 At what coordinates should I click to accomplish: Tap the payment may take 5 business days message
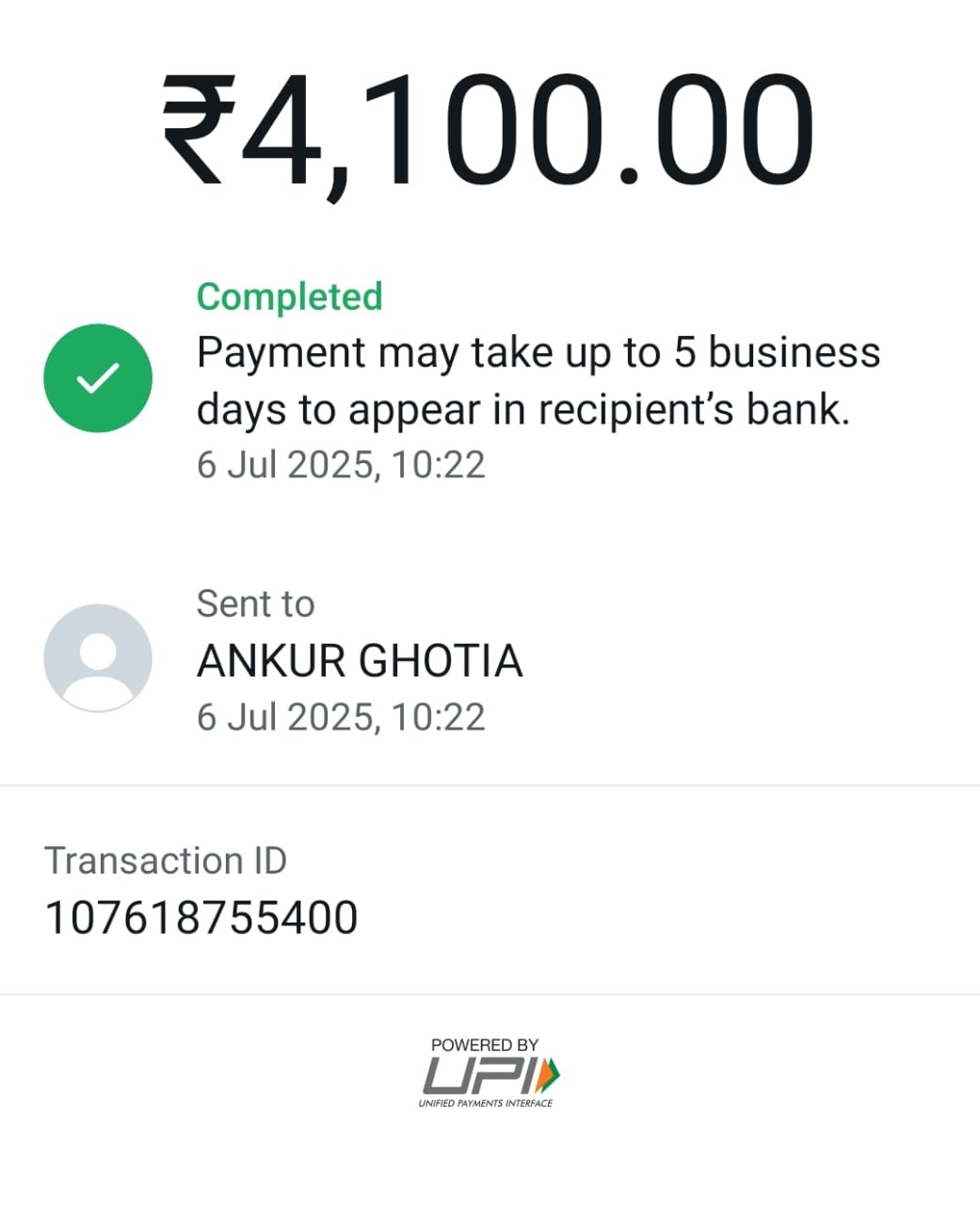pyautogui.click(x=538, y=381)
